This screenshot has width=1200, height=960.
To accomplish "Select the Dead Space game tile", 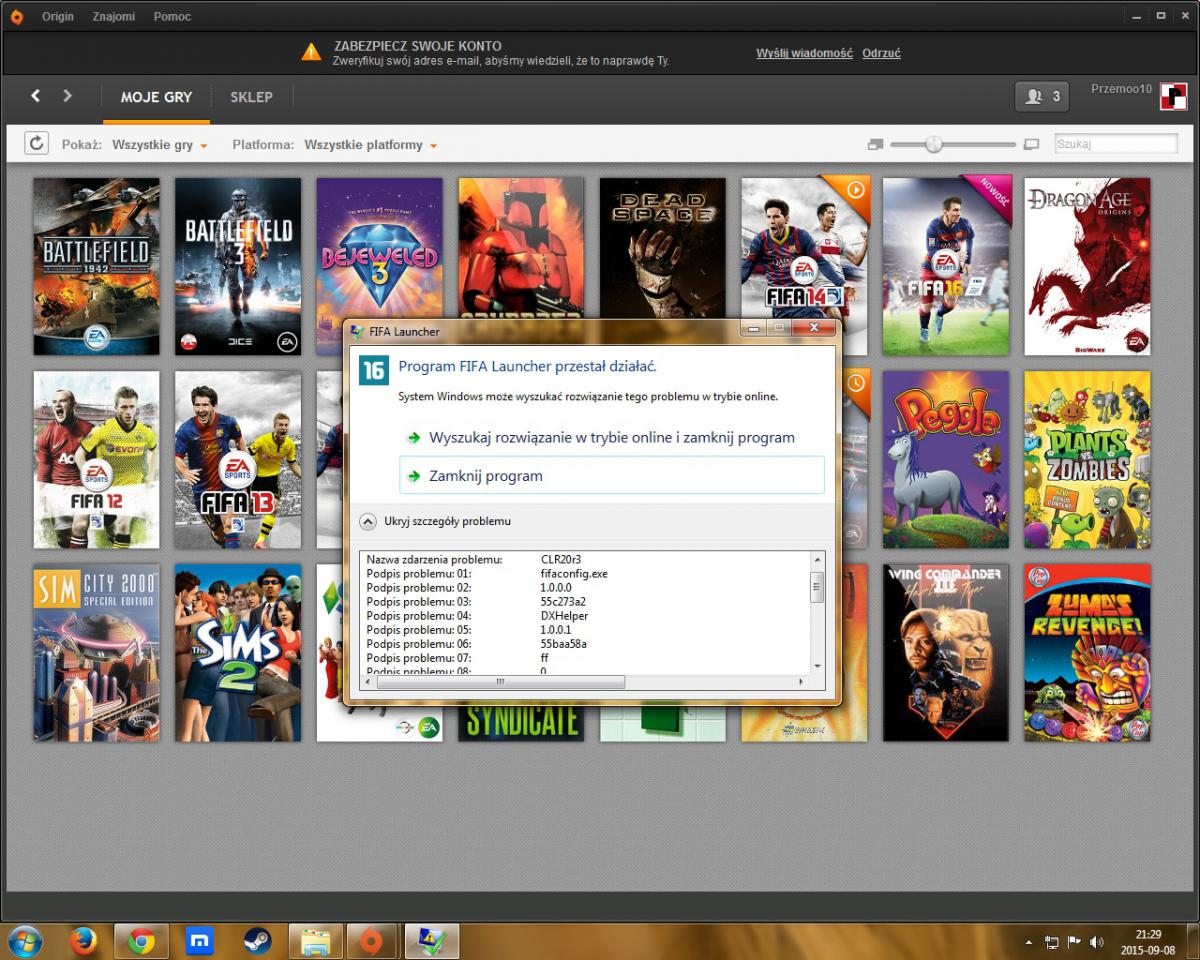I will [x=662, y=250].
